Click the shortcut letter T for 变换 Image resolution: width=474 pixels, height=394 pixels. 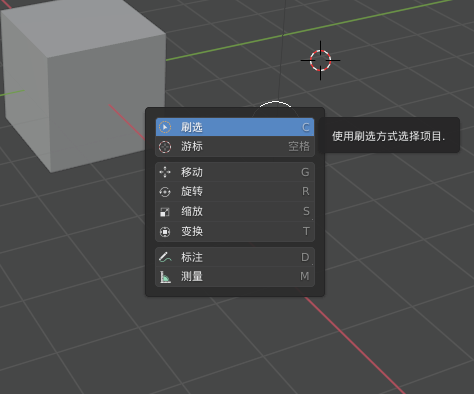coord(306,231)
